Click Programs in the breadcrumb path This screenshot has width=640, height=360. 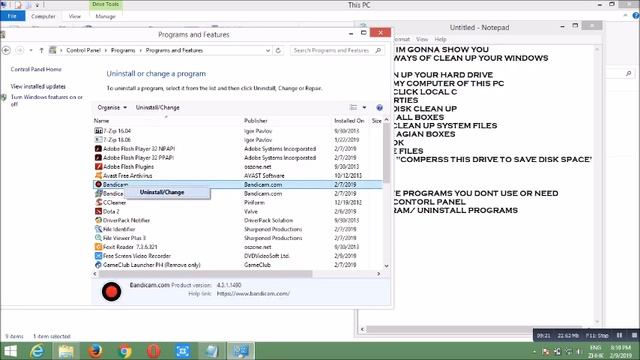click(123, 50)
